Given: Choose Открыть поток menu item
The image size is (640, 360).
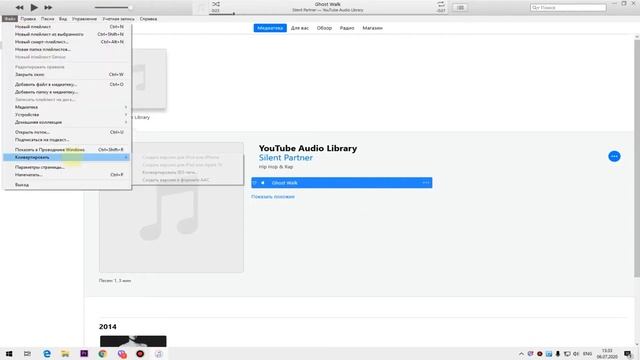Looking at the screenshot, I should click(67, 132).
